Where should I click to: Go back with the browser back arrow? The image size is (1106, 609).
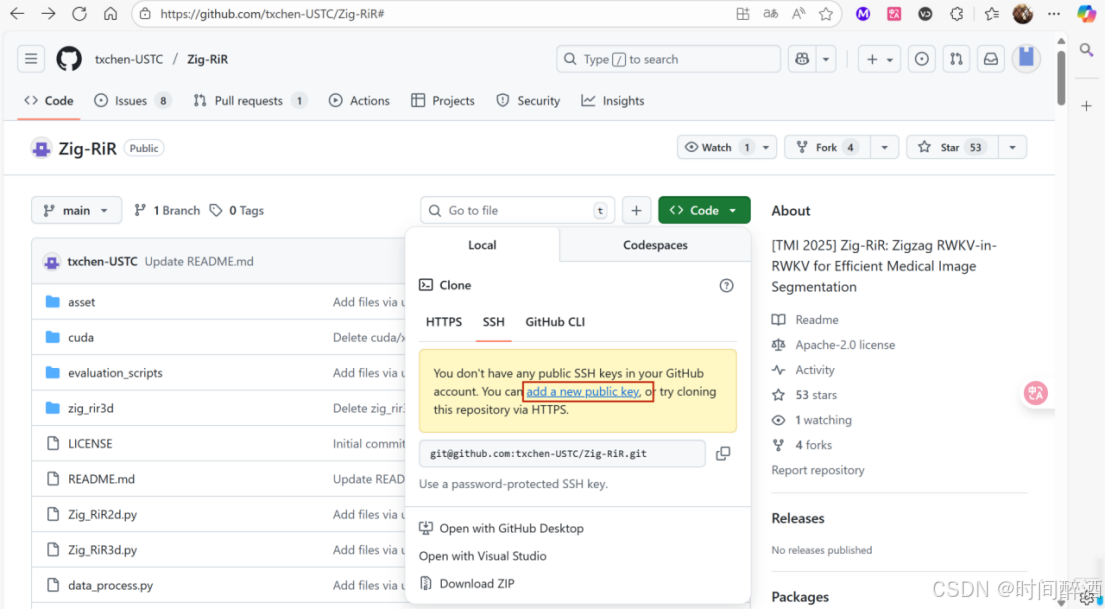click(x=17, y=13)
